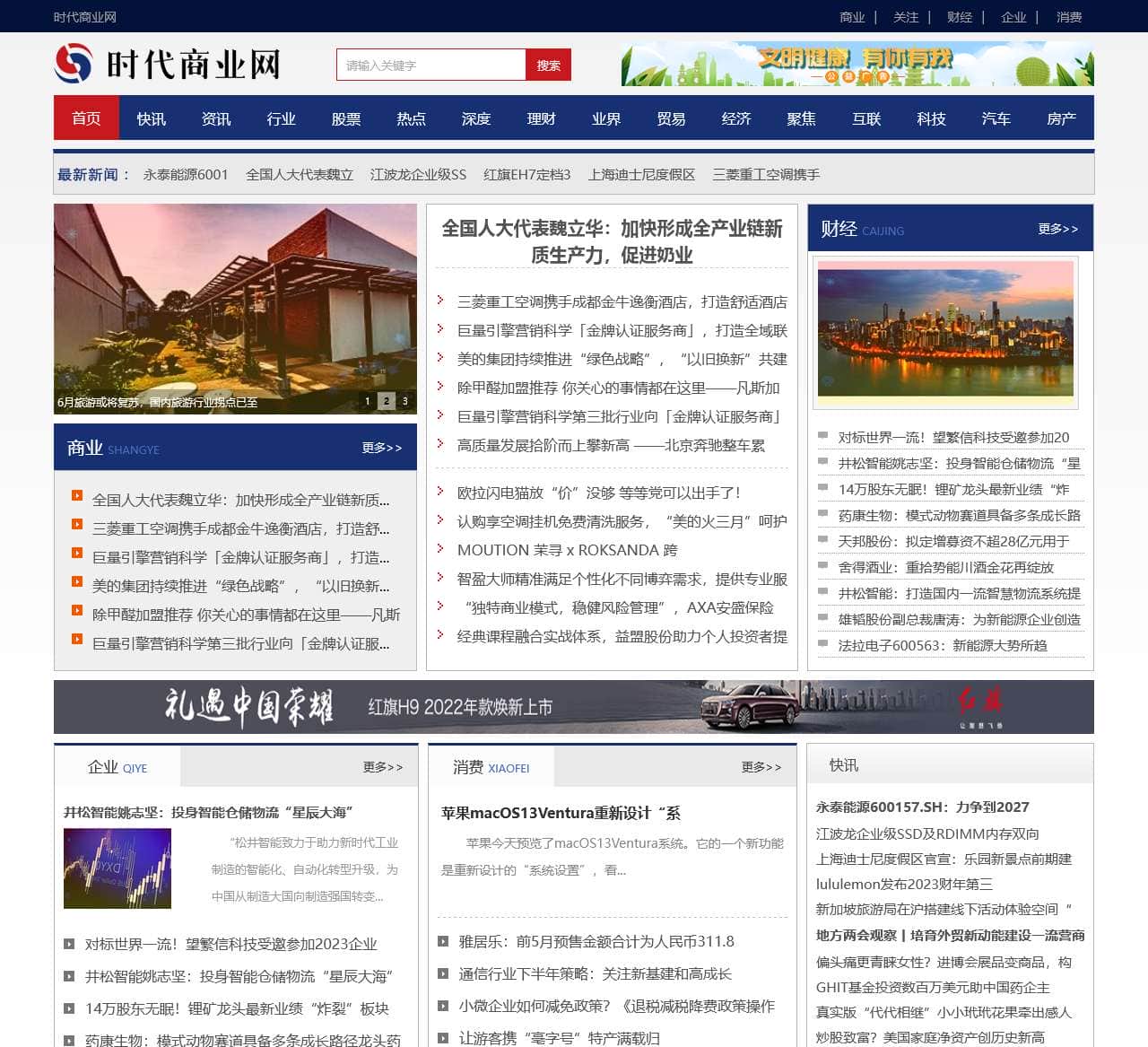Click the search keyword input field
The width and height of the screenshot is (1148, 1047).
click(430, 65)
